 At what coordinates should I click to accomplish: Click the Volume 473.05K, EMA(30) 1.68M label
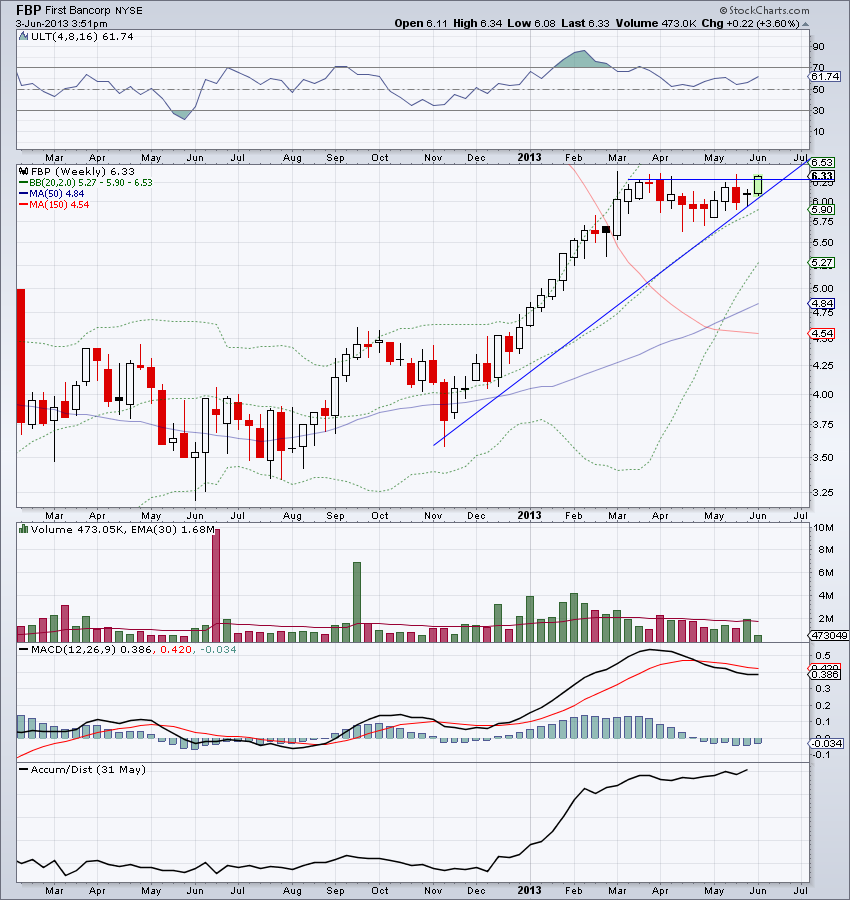pos(122,529)
